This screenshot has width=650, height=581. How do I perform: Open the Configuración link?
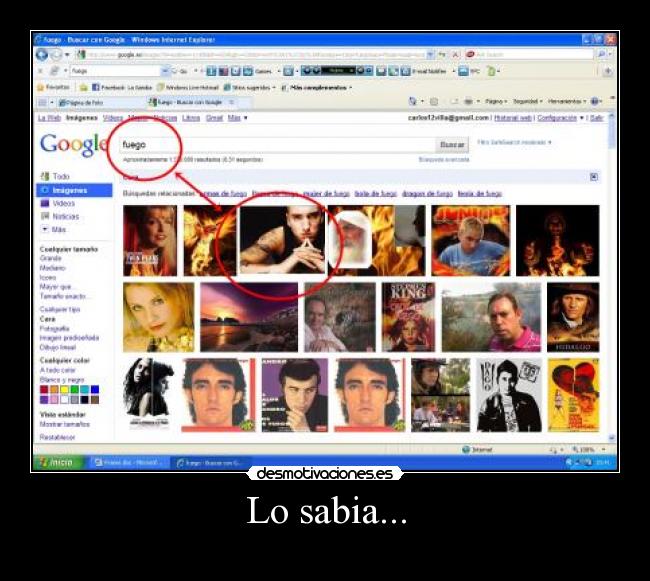(x=557, y=118)
